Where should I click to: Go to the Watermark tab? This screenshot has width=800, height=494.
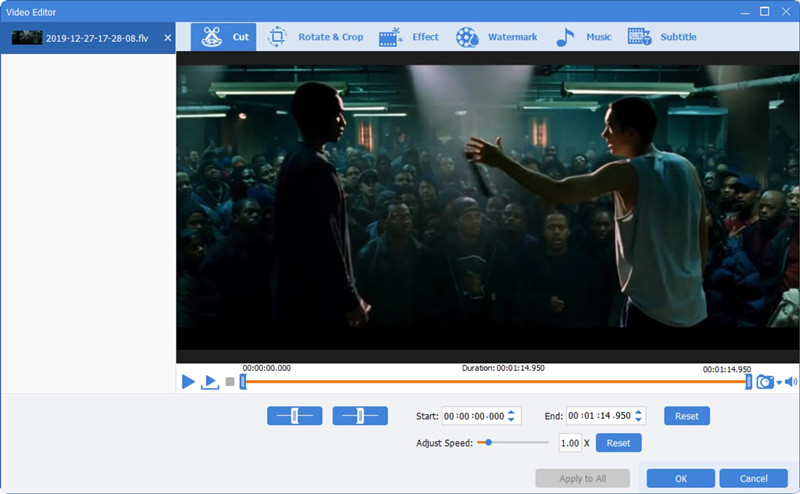[496, 37]
